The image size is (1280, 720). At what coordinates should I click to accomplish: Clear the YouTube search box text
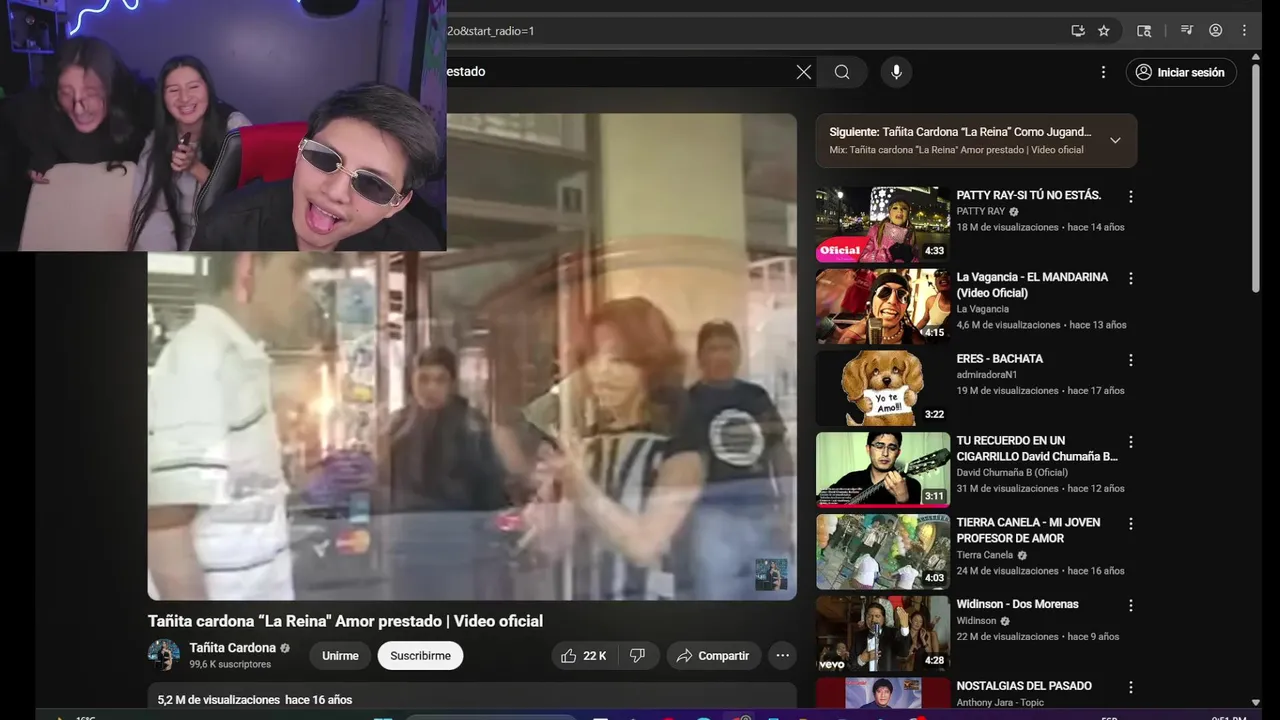804,72
